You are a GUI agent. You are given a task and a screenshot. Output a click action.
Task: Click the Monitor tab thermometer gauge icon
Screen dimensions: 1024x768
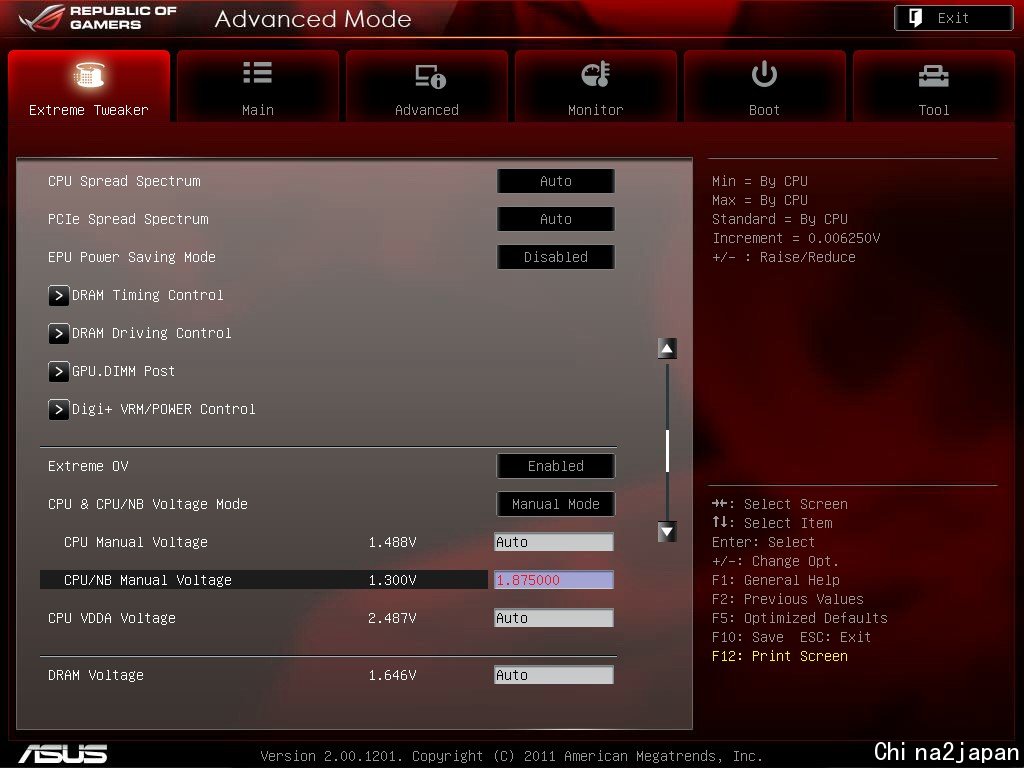pos(596,74)
